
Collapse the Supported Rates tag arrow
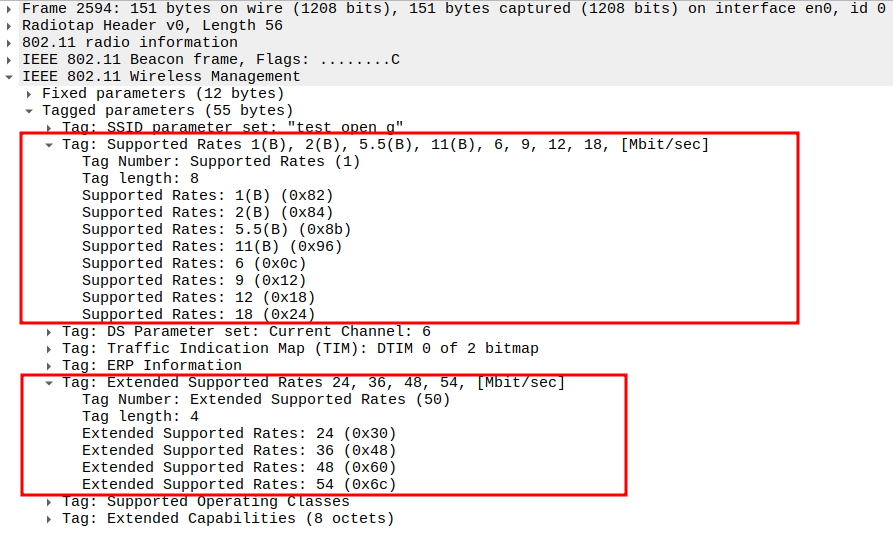pos(50,144)
